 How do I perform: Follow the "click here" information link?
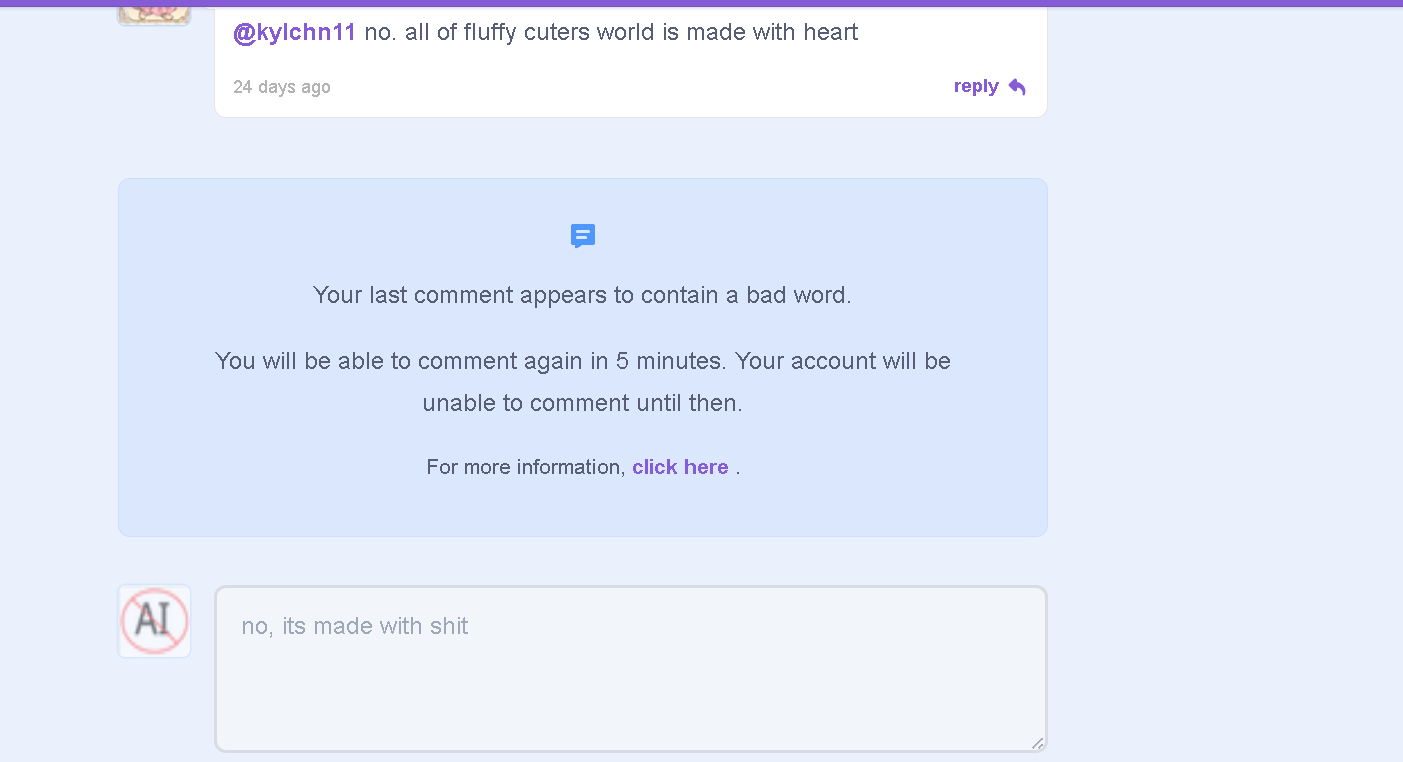click(x=680, y=467)
